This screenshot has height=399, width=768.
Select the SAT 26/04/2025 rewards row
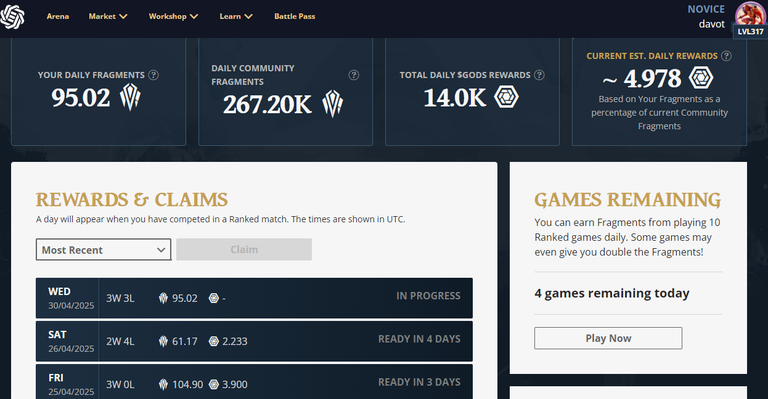[254, 341]
